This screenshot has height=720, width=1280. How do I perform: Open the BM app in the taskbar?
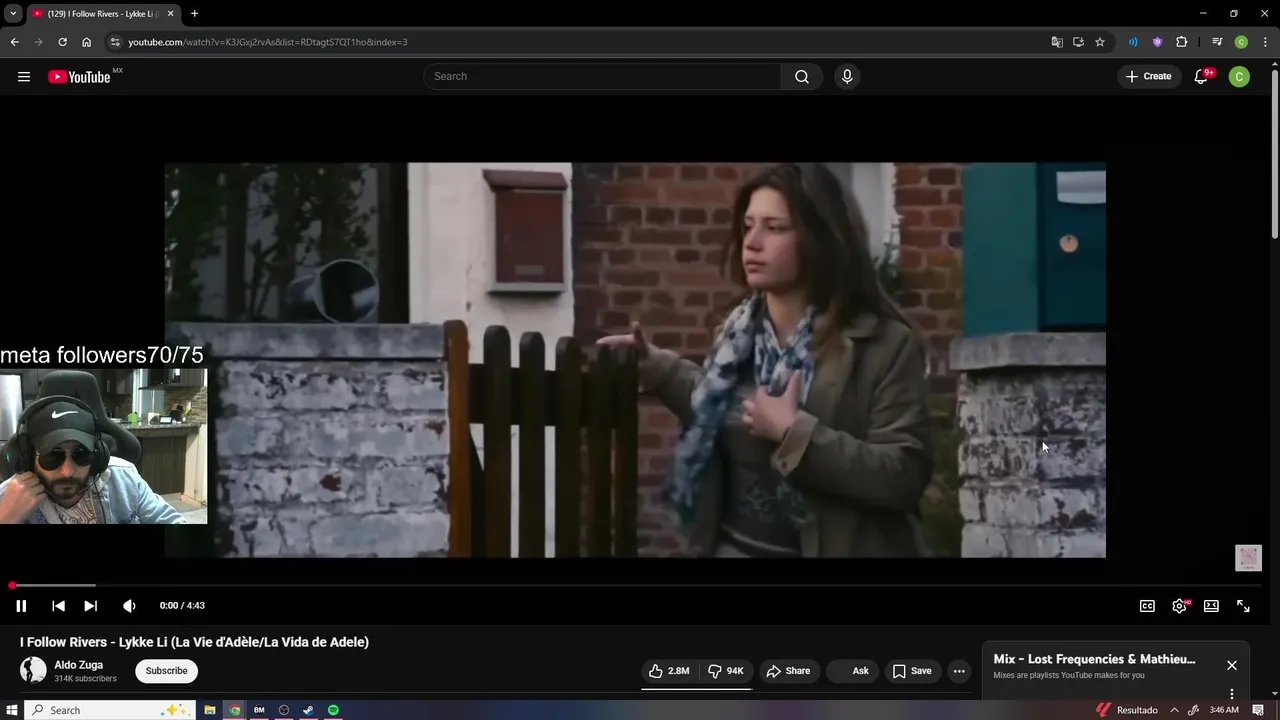259,710
